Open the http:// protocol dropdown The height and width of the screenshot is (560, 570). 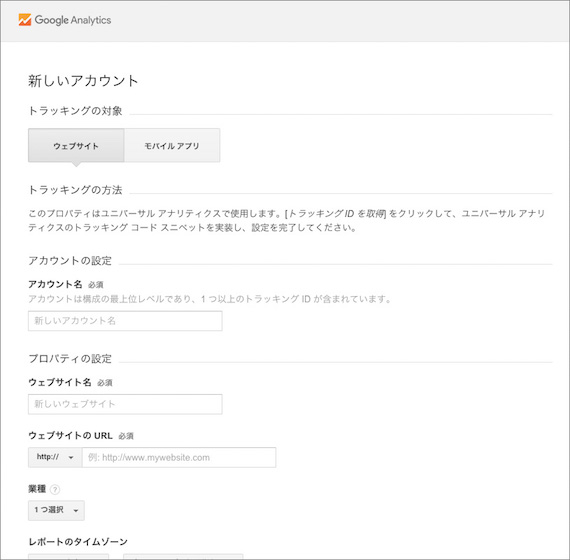tap(55, 457)
